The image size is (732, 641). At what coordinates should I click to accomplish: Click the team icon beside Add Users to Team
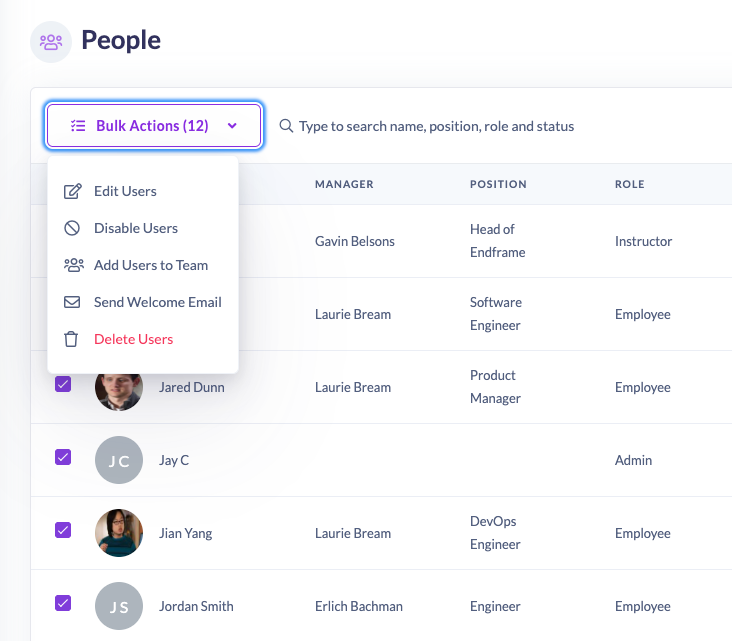[x=73, y=265]
